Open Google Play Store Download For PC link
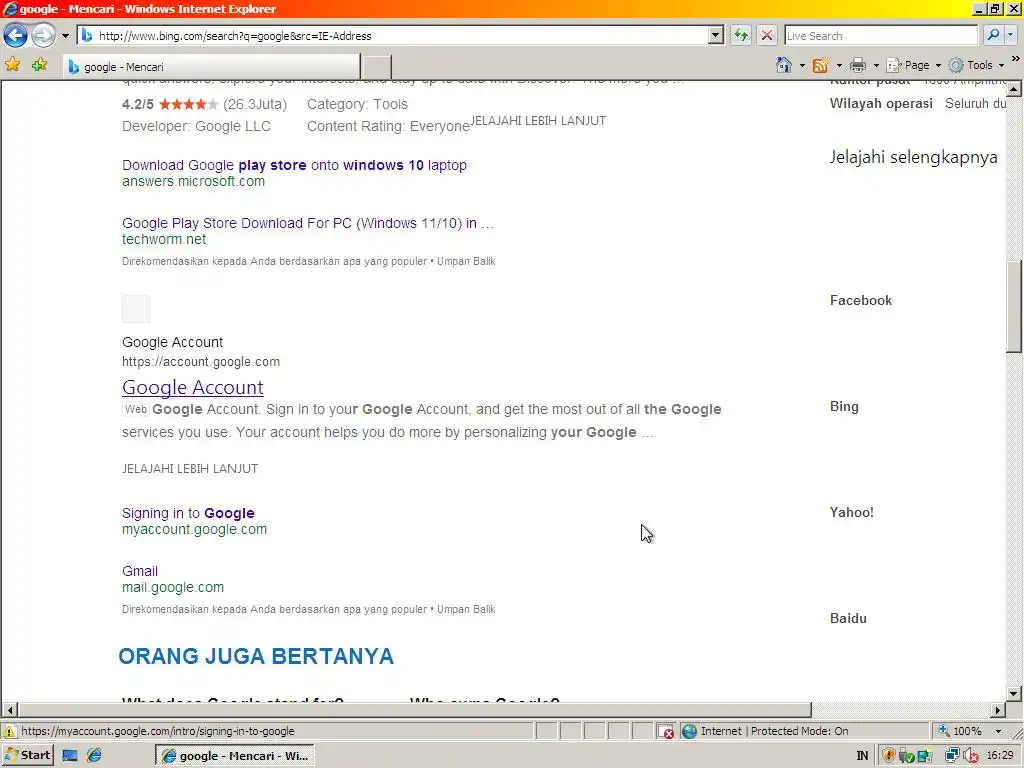 point(308,223)
